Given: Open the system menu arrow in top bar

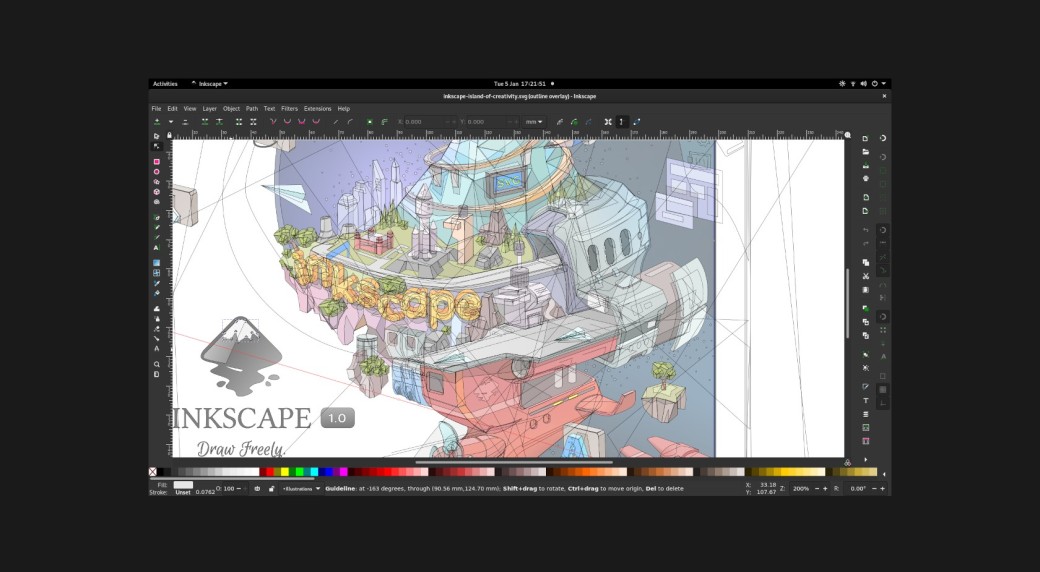Looking at the screenshot, I should coord(884,84).
